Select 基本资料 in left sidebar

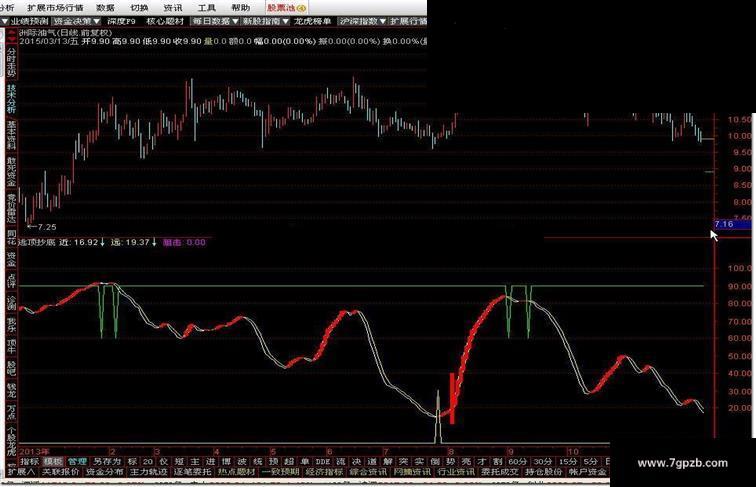[11, 135]
